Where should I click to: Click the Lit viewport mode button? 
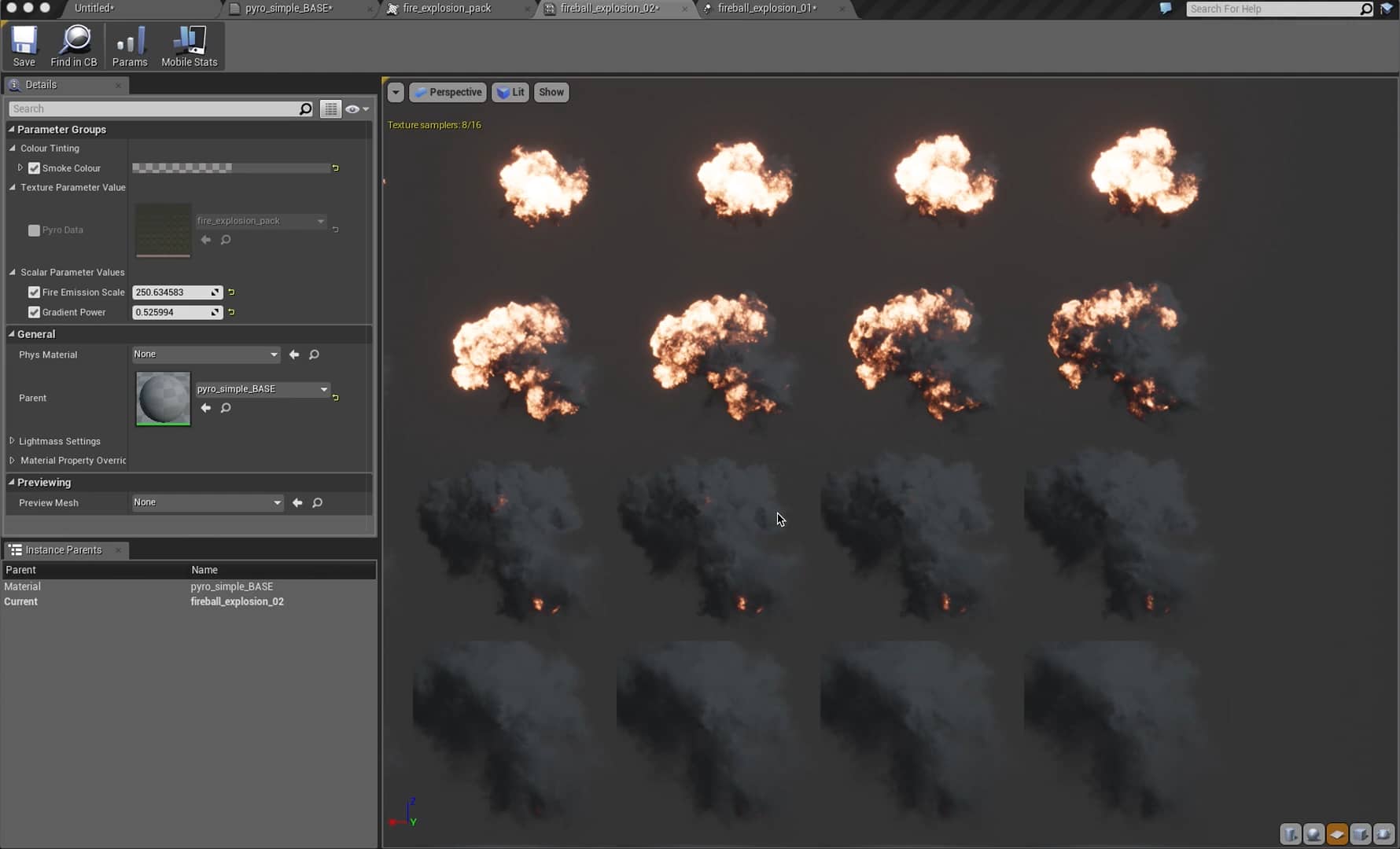pos(510,92)
